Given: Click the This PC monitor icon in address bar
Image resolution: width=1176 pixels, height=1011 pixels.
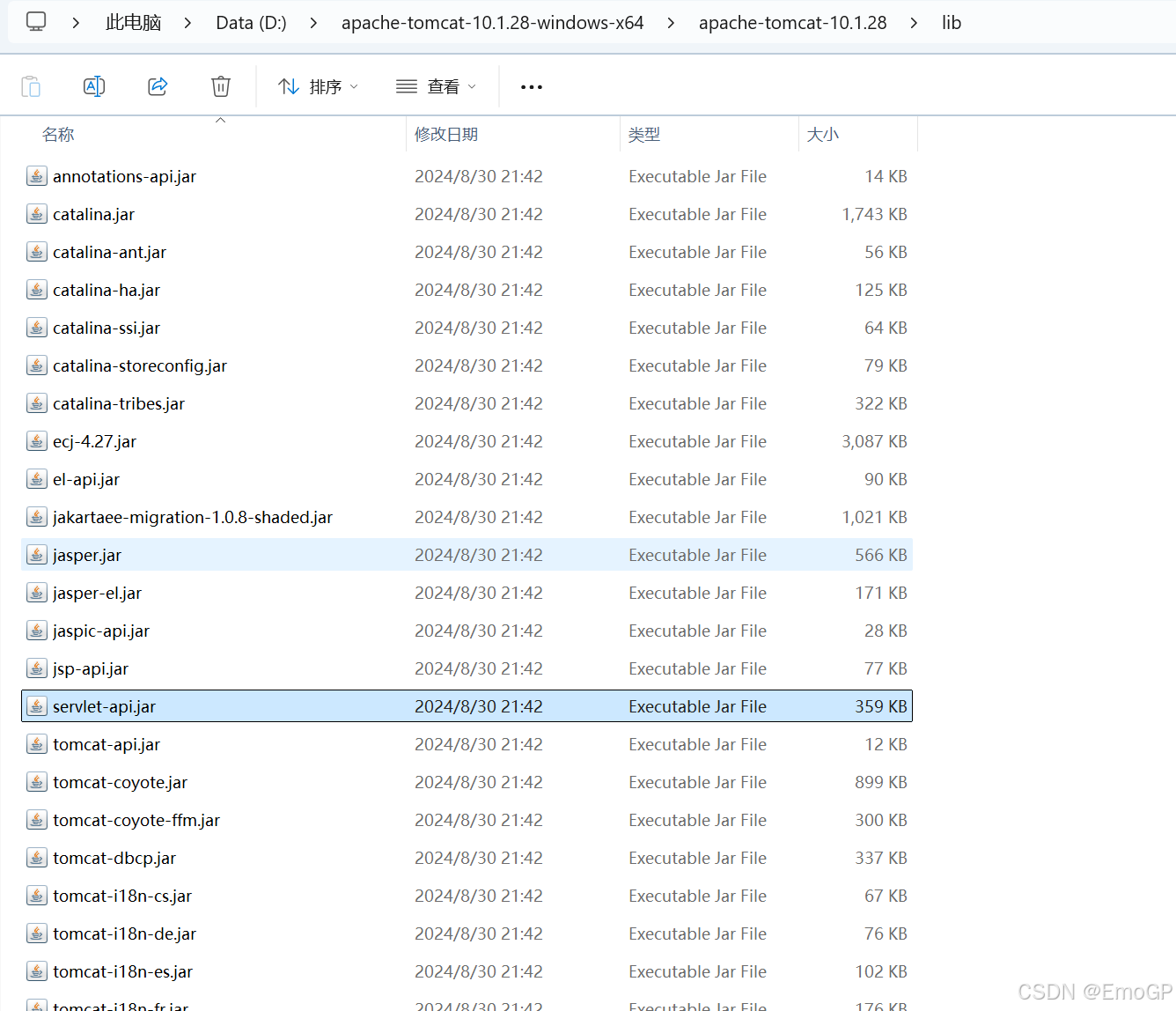Looking at the screenshot, I should 36,22.
